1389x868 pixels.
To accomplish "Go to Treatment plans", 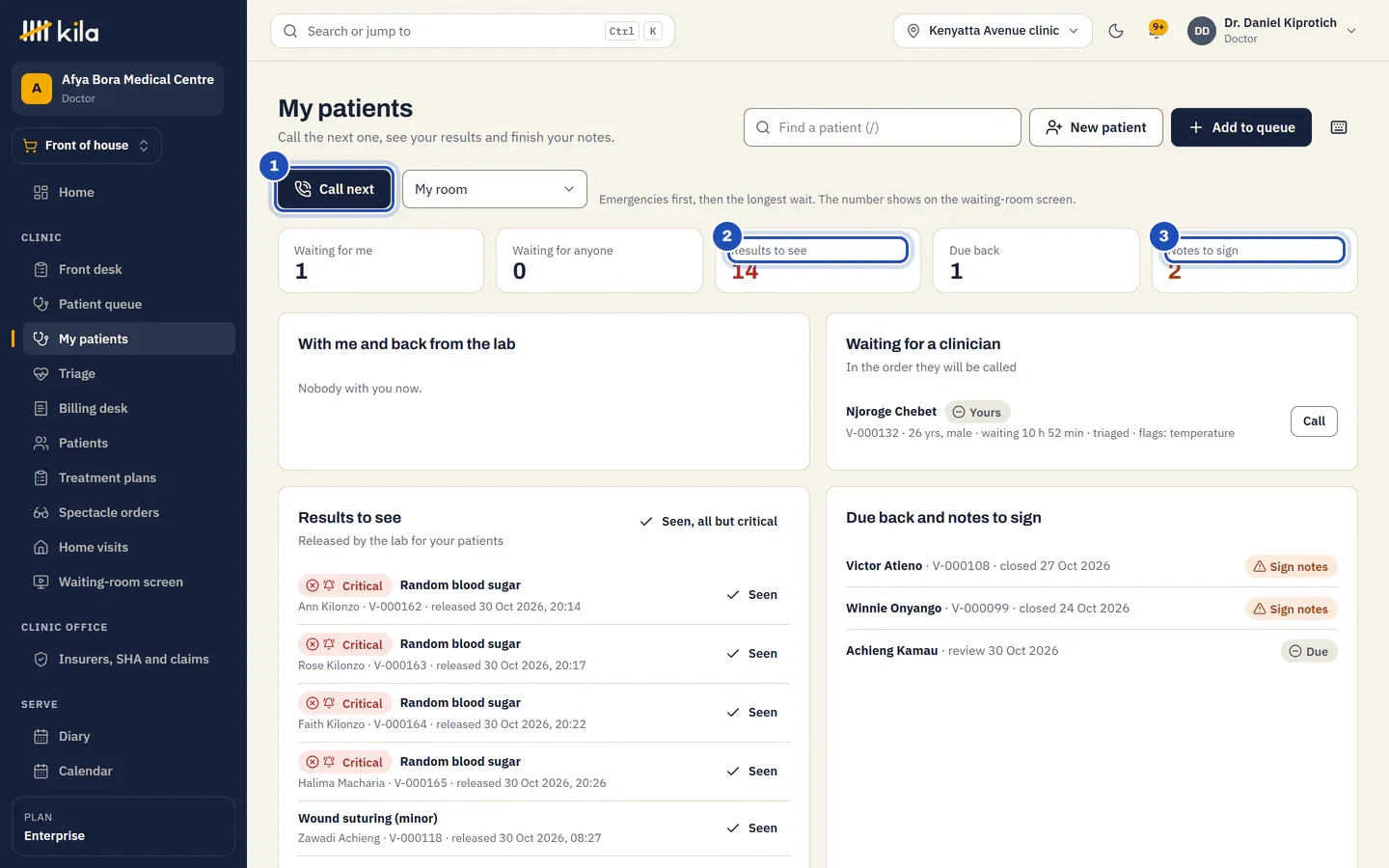I will coord(127,477).
